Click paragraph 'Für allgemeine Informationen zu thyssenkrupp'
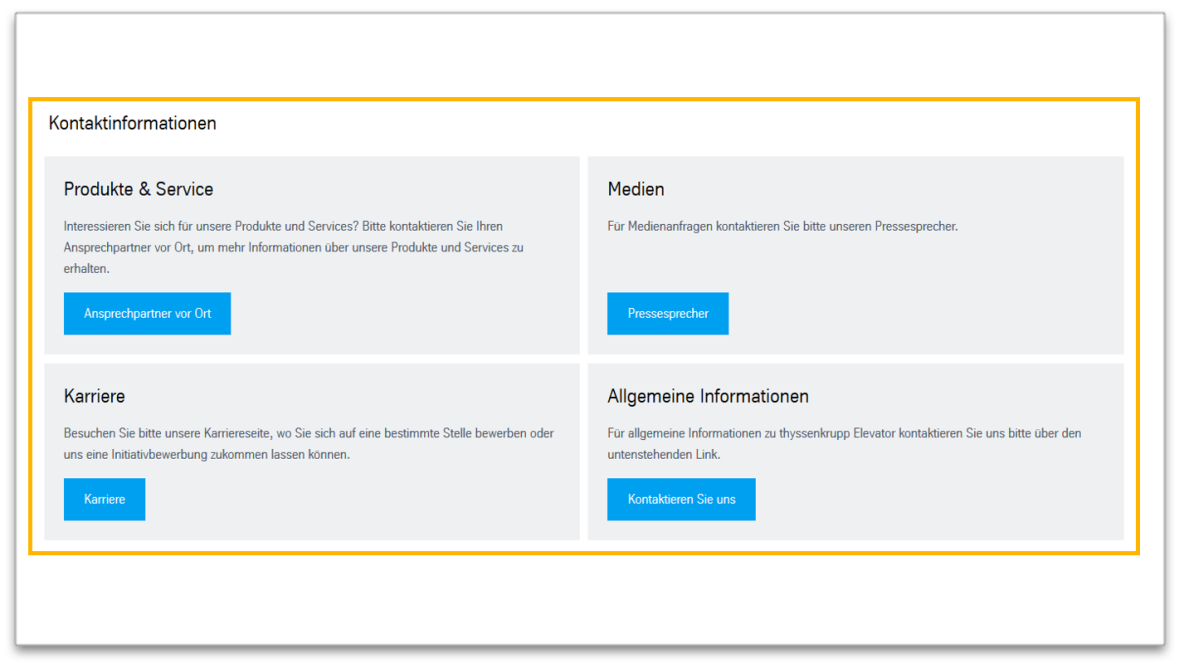Viewport: 1184px width, 664px height. point(844,443)
